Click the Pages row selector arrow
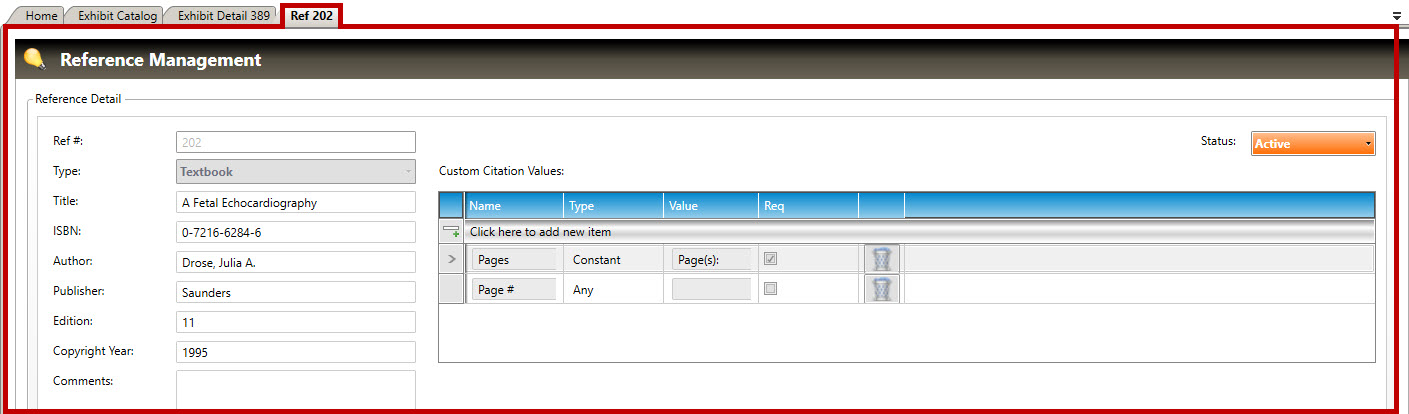The height and width of the screenshot is (414, 1409). click(x=451, y=260)
